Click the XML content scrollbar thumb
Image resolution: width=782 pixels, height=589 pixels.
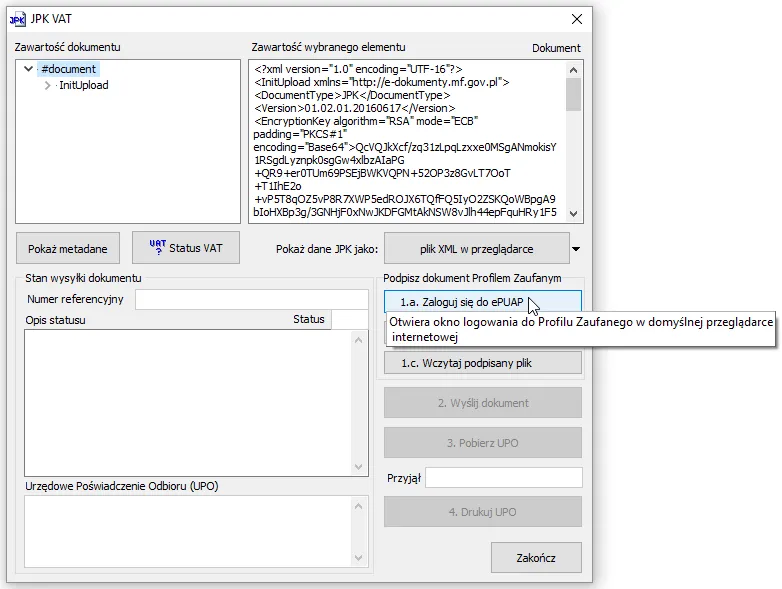pyautogui.click(x=574, y=94)
